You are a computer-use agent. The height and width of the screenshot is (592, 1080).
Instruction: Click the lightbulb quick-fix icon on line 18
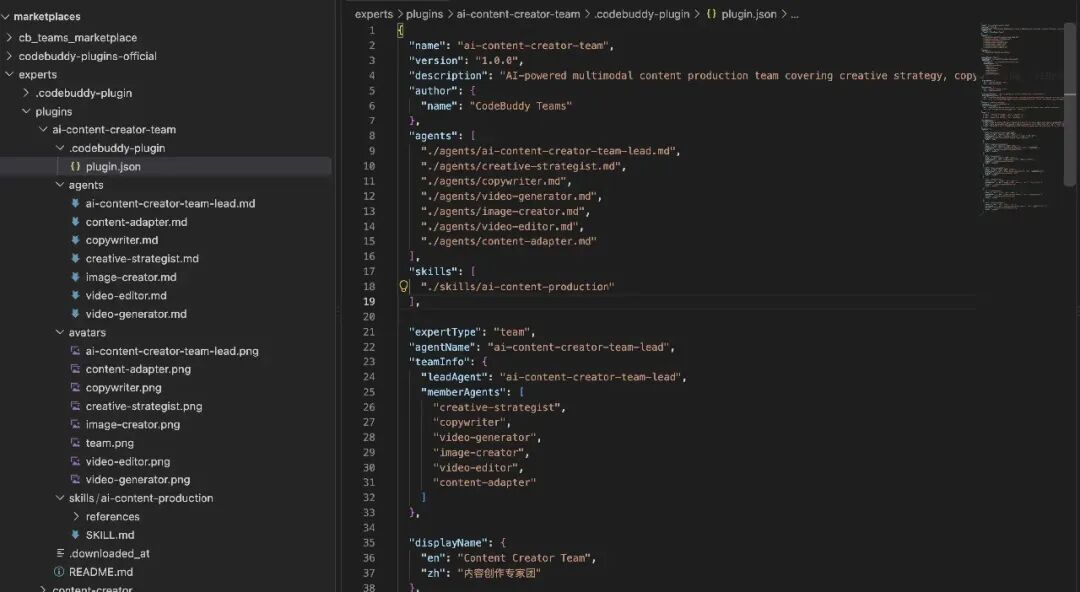click(404, 286)
